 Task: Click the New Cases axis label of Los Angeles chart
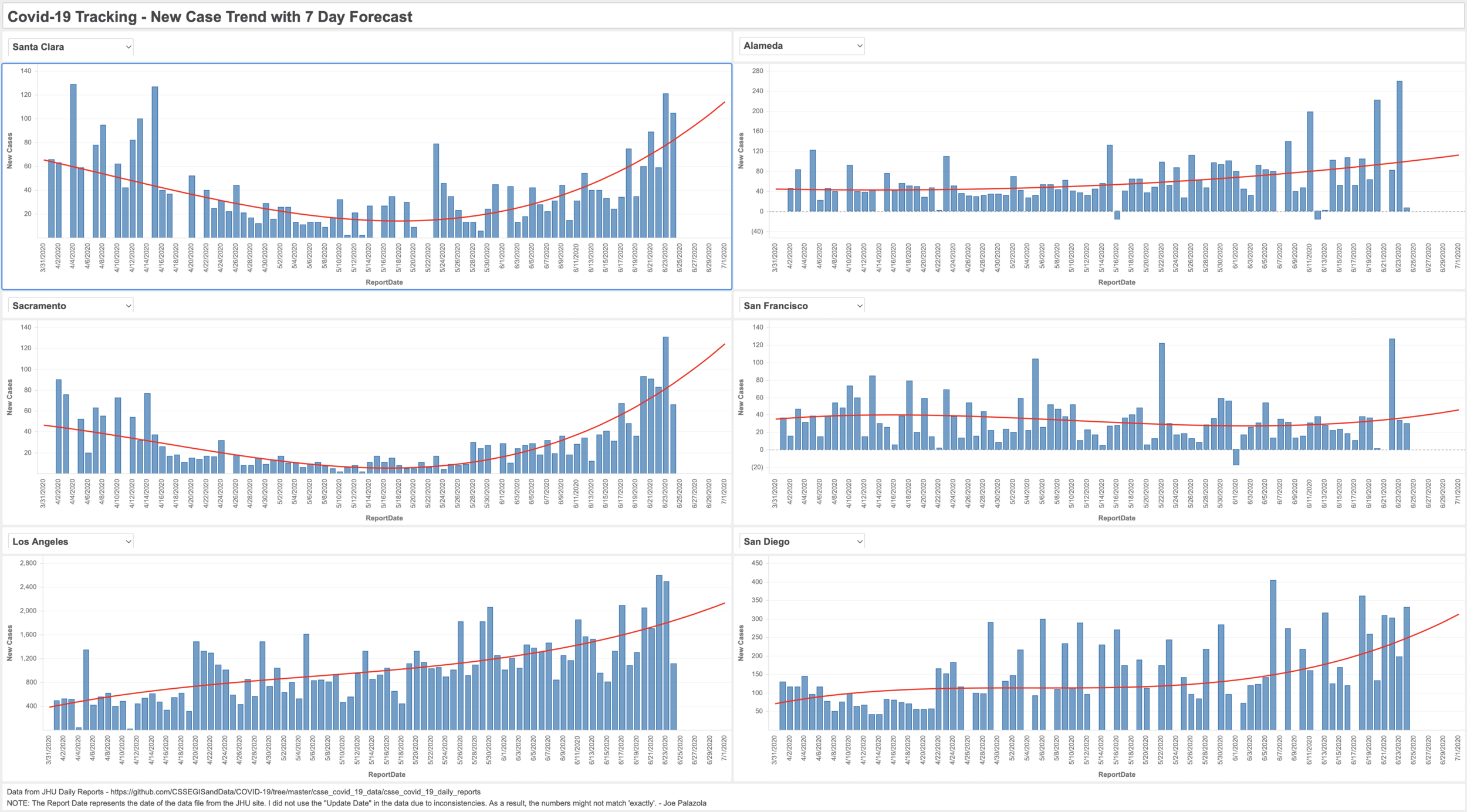tap(9, 643)
